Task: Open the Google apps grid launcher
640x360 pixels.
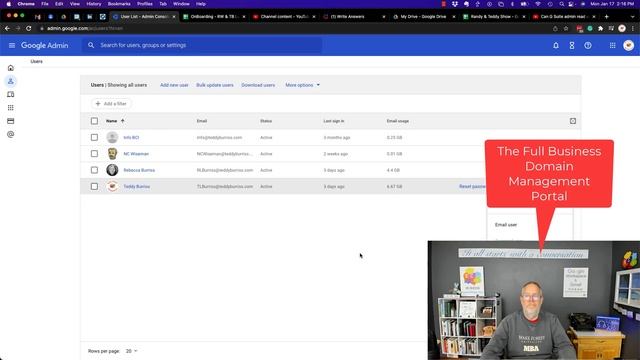Action: click(x=613, y=46)
